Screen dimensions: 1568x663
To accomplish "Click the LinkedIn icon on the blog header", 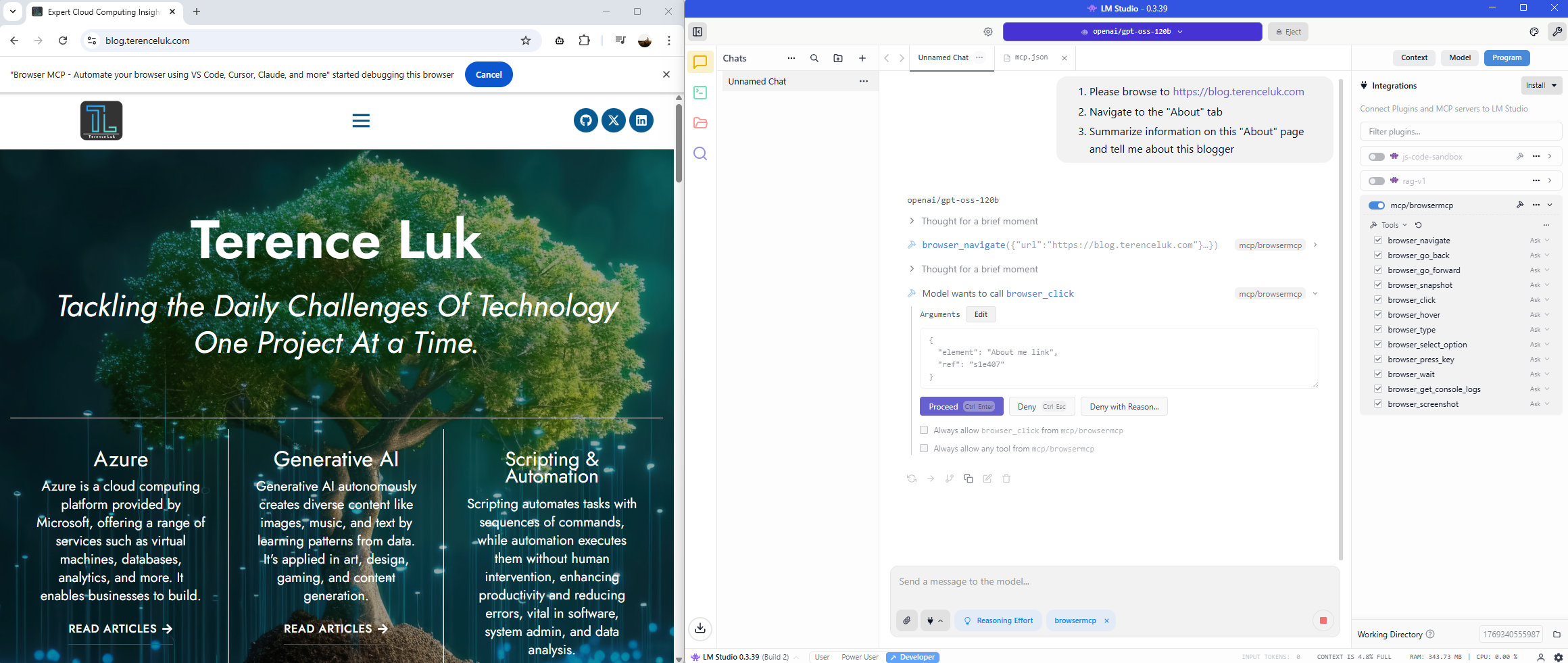I will (641, 120).
